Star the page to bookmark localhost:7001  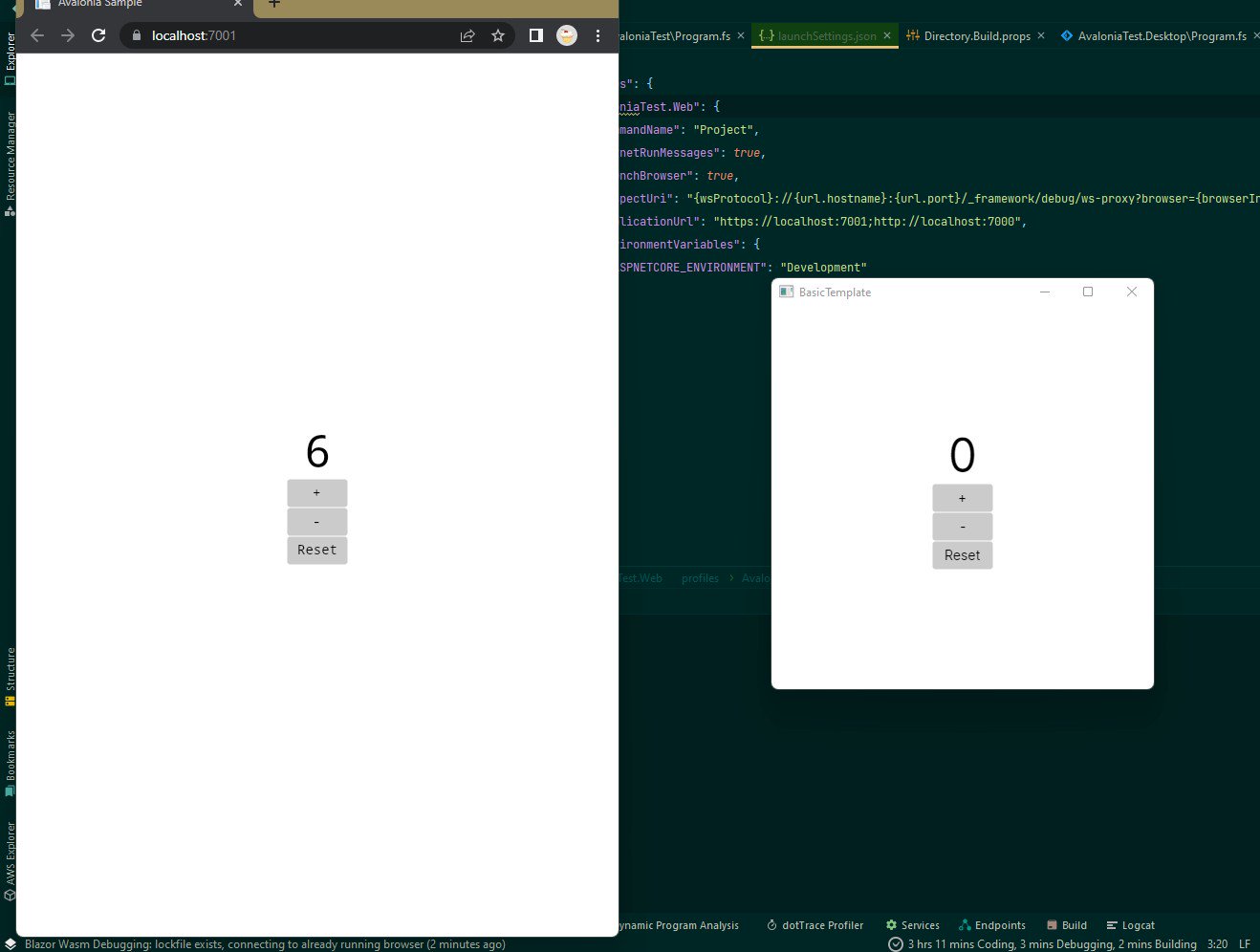pyautogui.click(x=498, y=35)
